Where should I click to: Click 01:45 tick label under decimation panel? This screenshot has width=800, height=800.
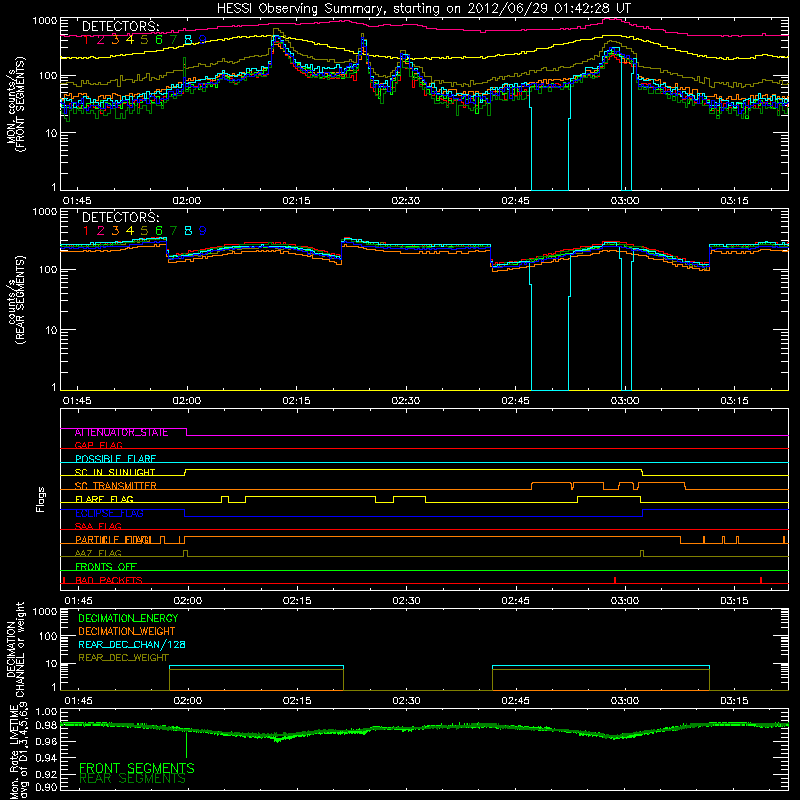(78, 701)
